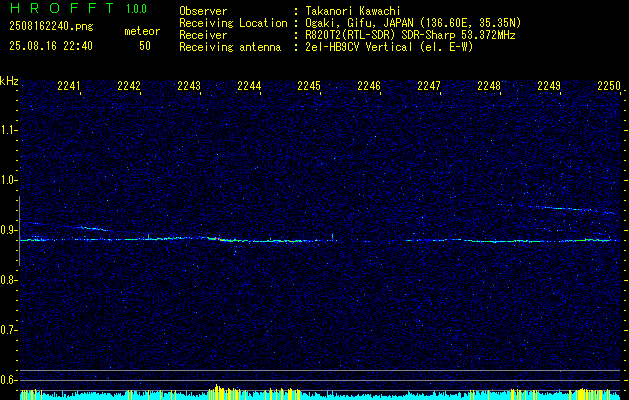Click the red peak on the carrier trace
This screenshot has width=629, height=400.
pos(217,238)
